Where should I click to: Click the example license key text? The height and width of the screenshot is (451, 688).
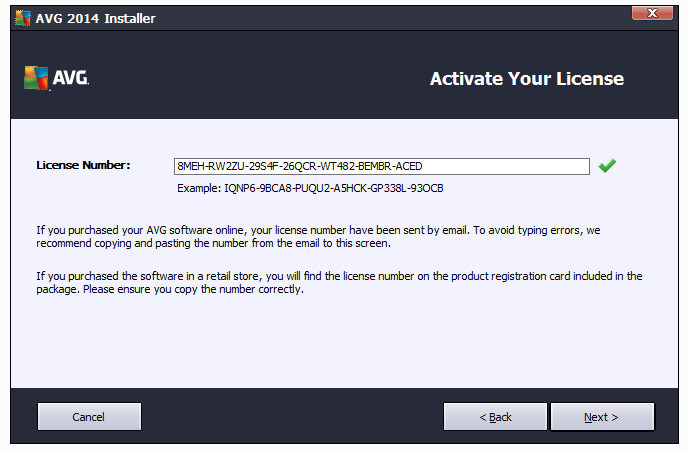point(310,188)
